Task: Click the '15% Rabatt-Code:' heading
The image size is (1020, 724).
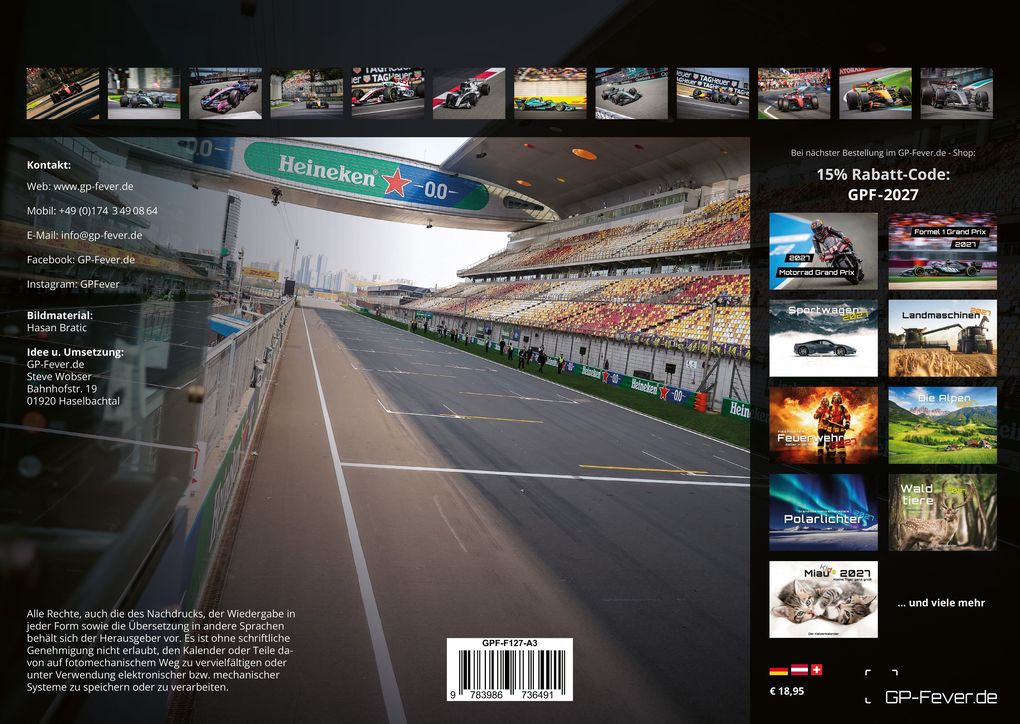Action: 883,174
